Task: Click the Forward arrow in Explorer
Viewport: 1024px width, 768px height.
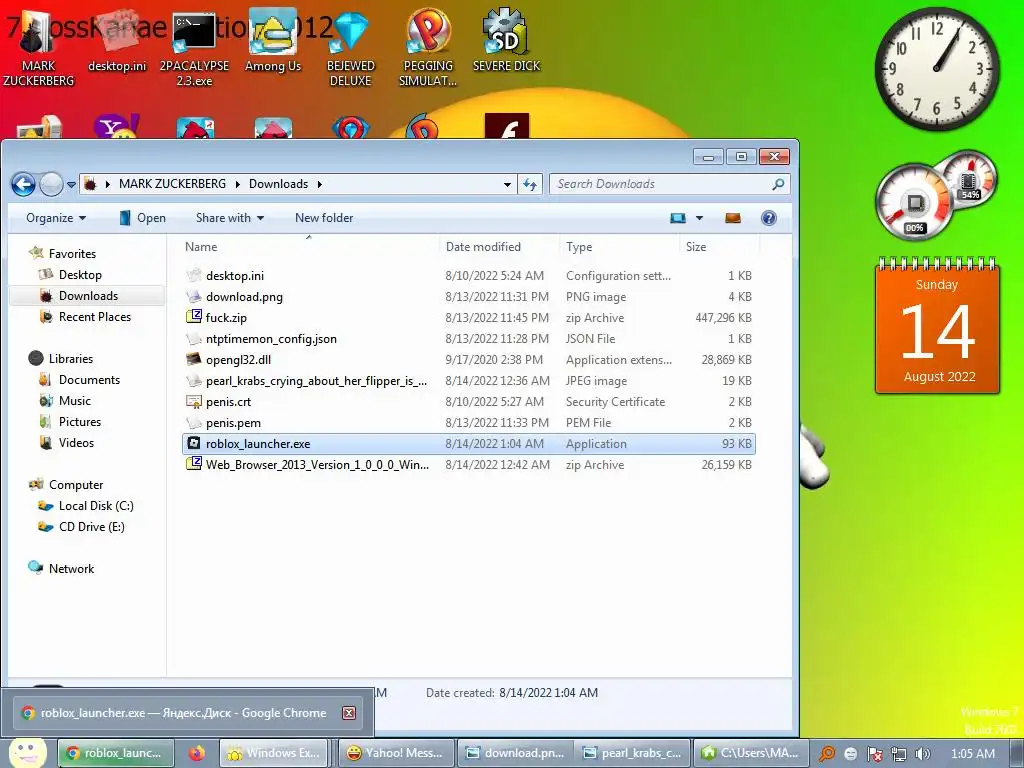Action: point(51,185)
